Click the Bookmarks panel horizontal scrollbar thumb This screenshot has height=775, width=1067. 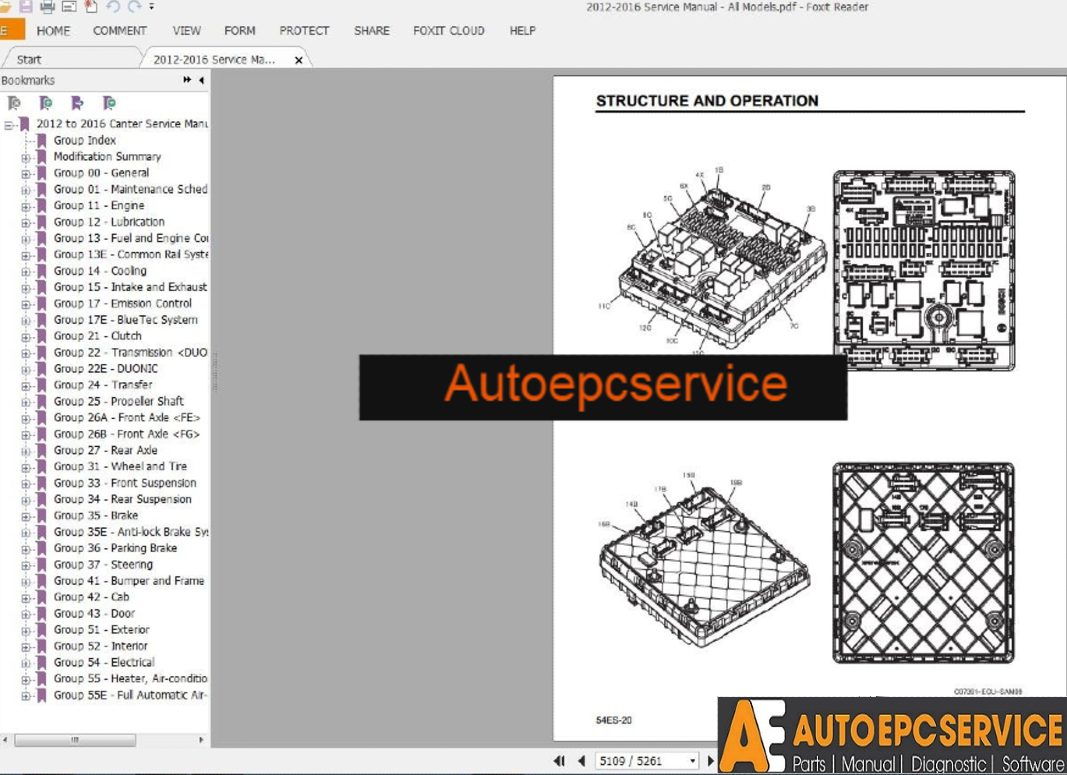click(x=75, y=740)
